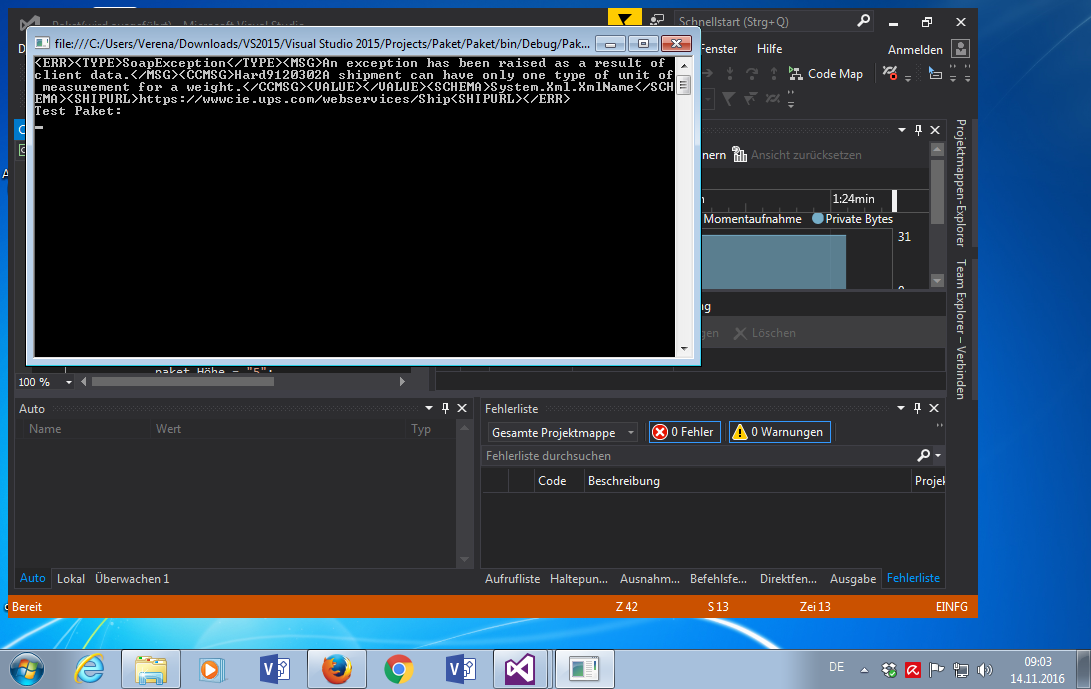Open the Hilfe menu
This screenshot has height=689, width=1091.
769,49
